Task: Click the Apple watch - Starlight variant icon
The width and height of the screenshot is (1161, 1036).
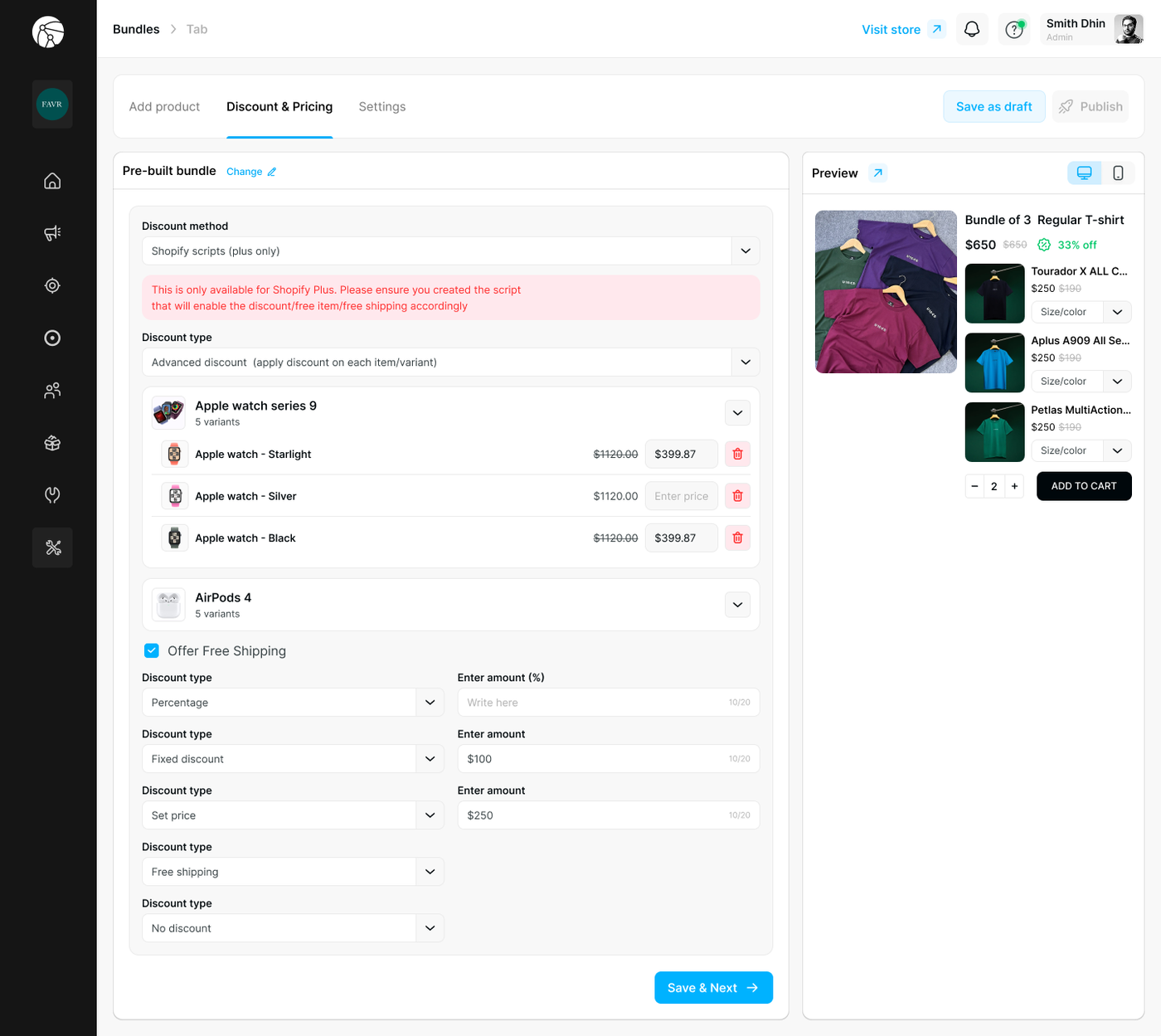Action: click(x=174, y=455)
